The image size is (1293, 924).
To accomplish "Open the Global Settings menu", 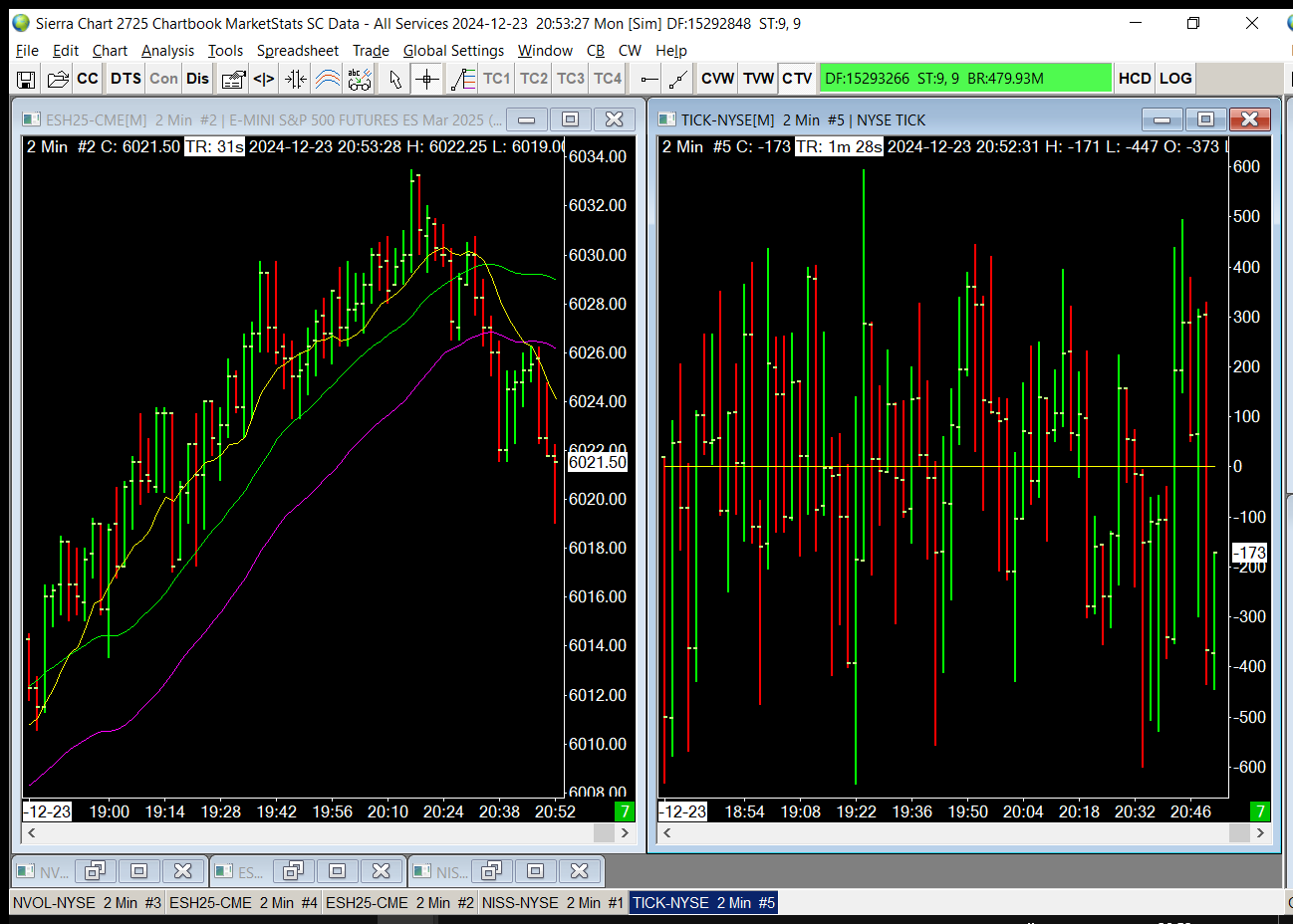I will click(x=453, y=51).
